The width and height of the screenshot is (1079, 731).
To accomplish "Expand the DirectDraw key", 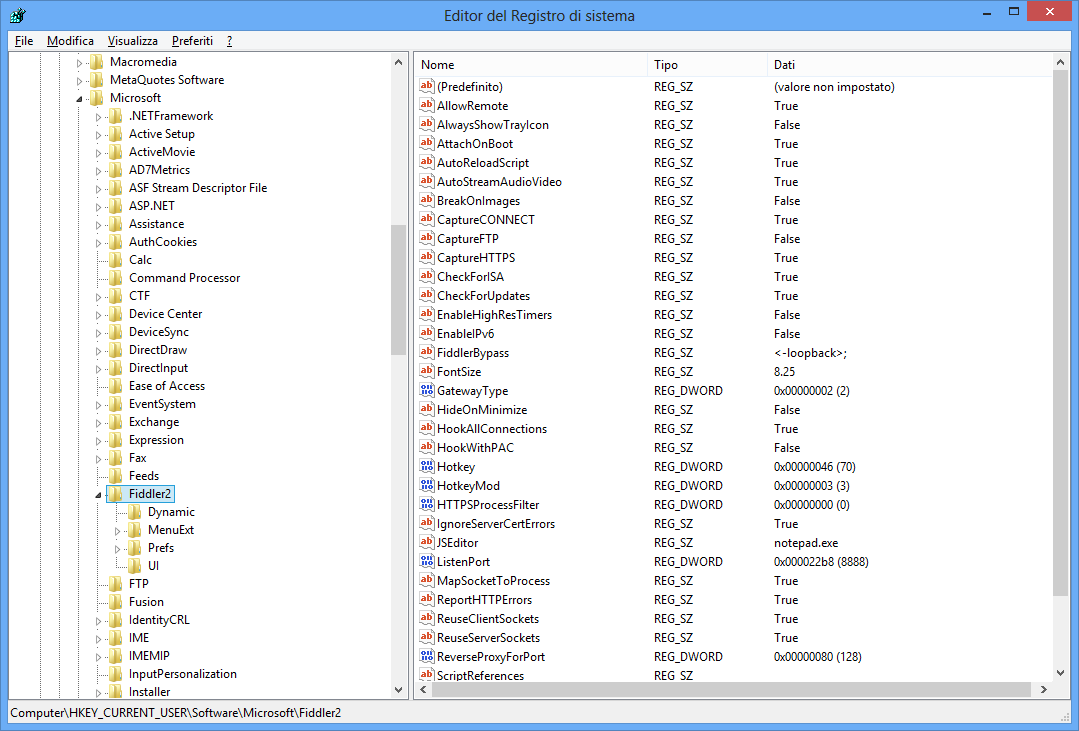I will tap(98, 351).
